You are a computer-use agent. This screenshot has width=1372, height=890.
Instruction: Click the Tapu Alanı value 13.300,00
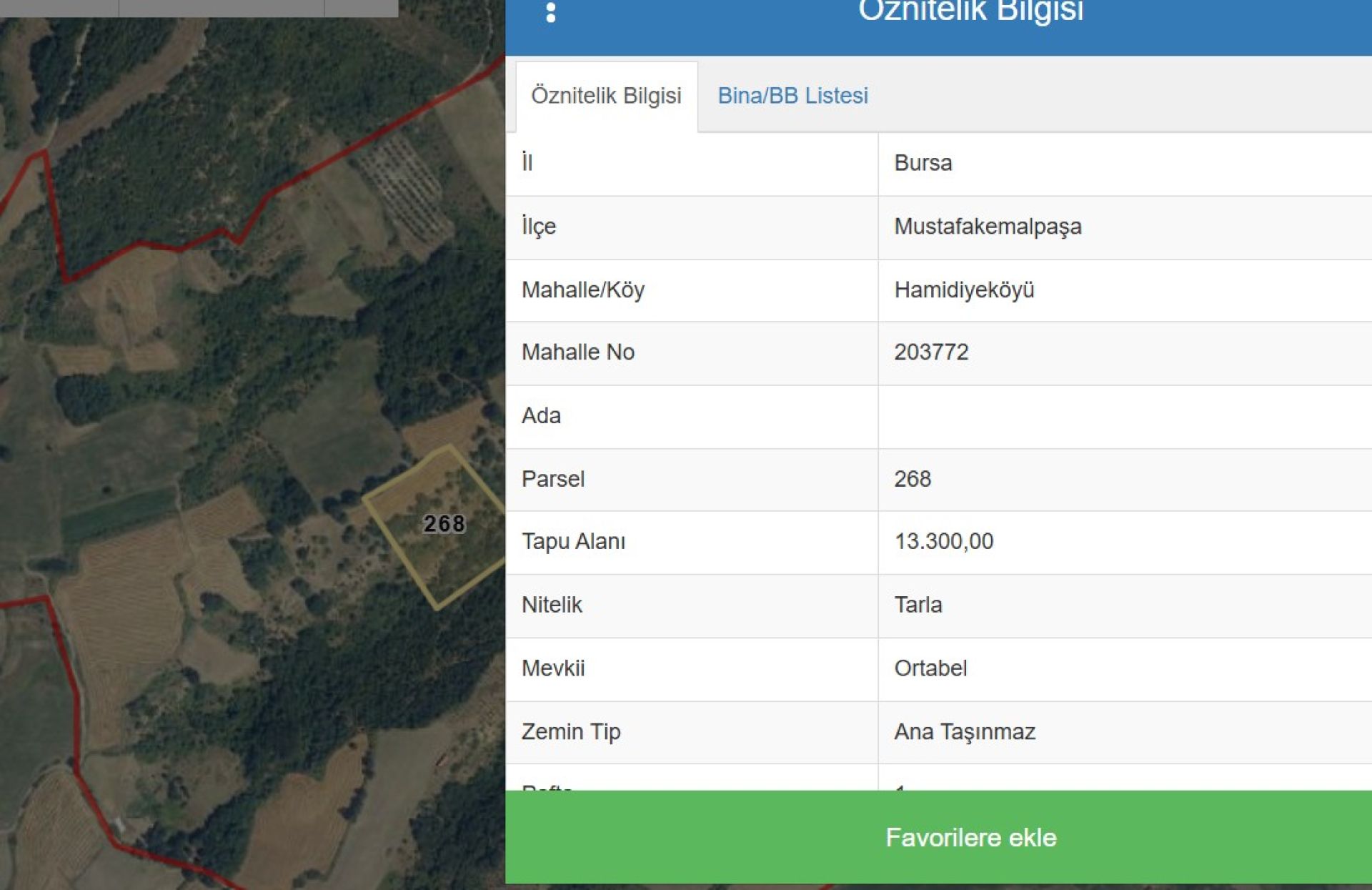(x=943, y=541)
